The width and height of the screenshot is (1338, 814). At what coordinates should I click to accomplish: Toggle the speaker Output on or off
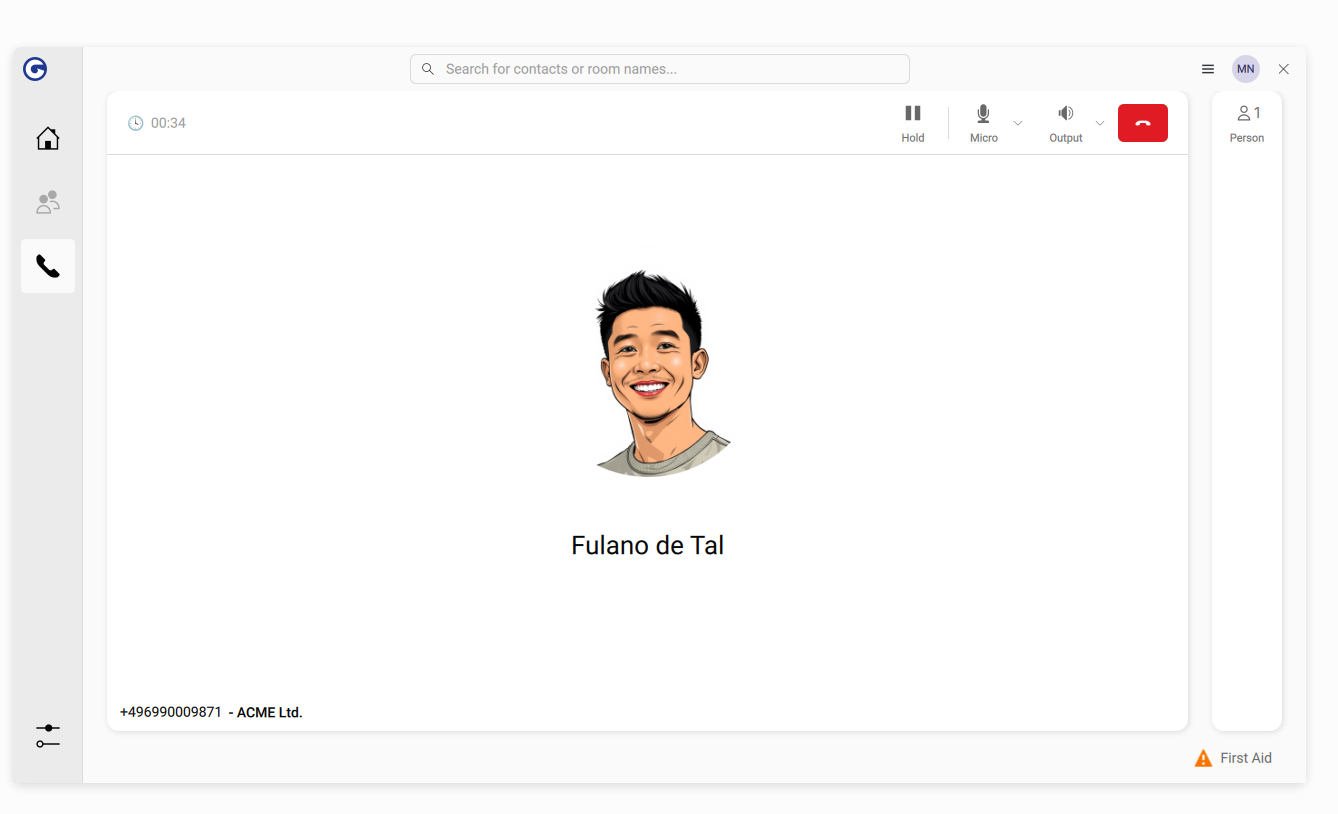click(1065, 122)
